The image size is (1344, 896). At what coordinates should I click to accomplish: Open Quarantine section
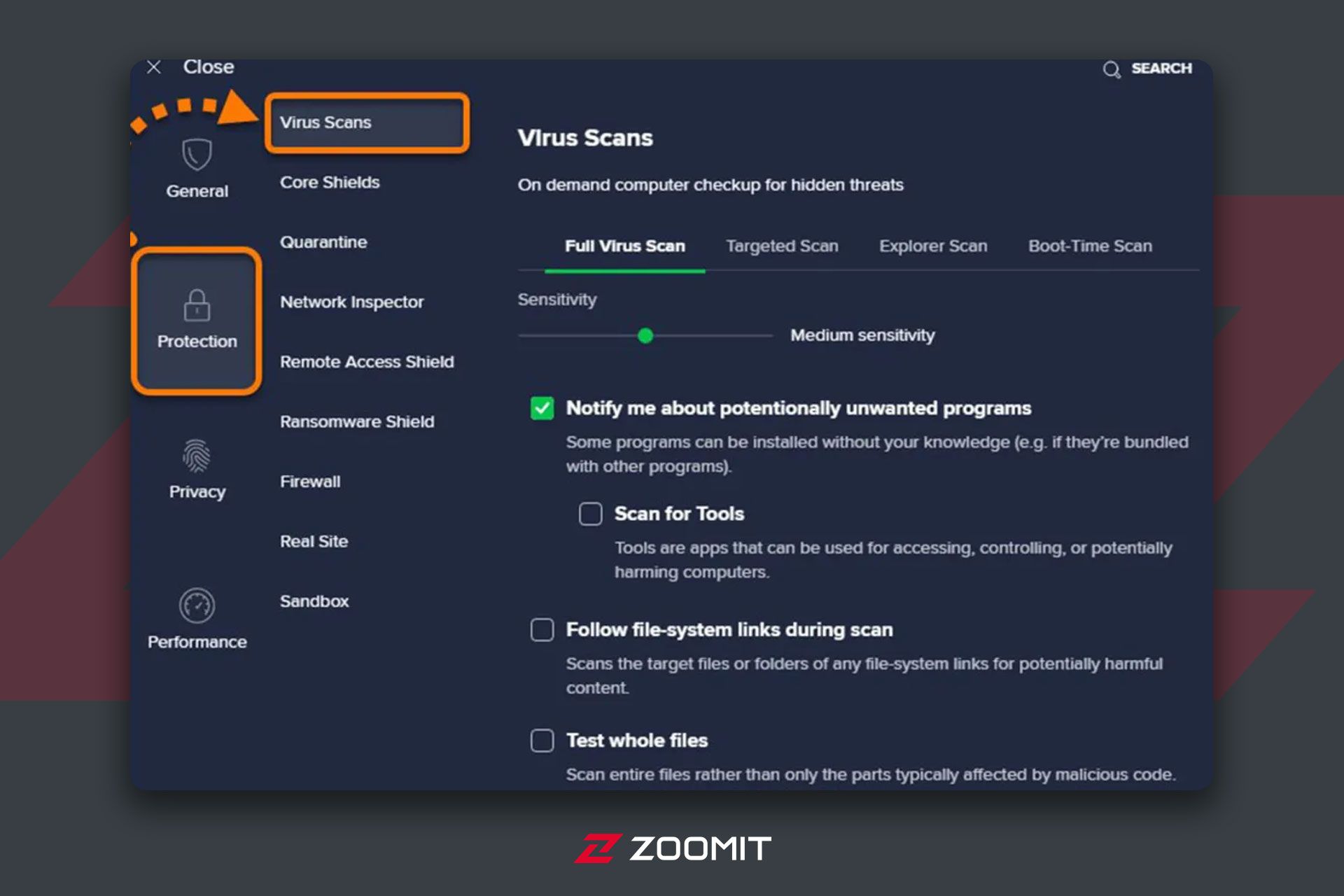coord(323,242)
